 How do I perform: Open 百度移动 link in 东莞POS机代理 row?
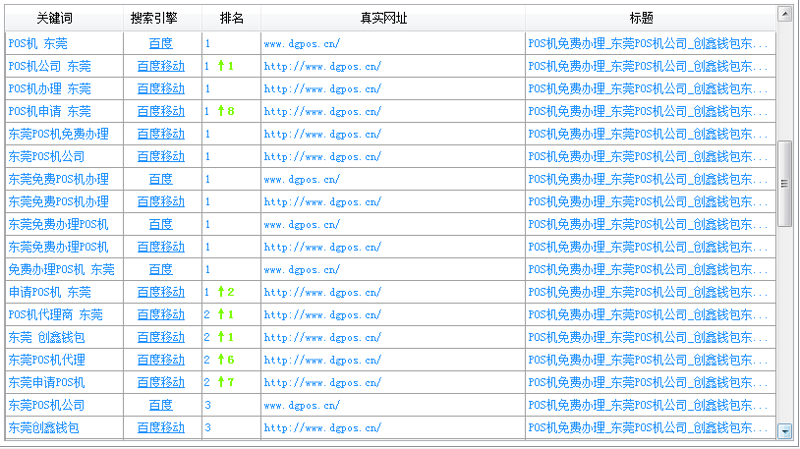point(161,360)
